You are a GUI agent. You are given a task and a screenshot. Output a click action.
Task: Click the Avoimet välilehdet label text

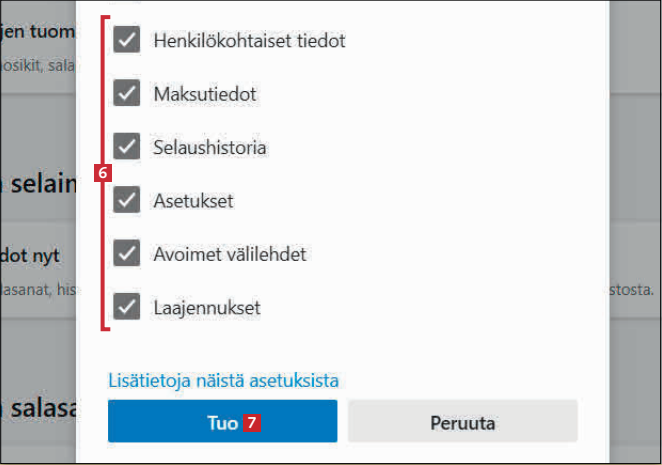[x=230, y=254]
